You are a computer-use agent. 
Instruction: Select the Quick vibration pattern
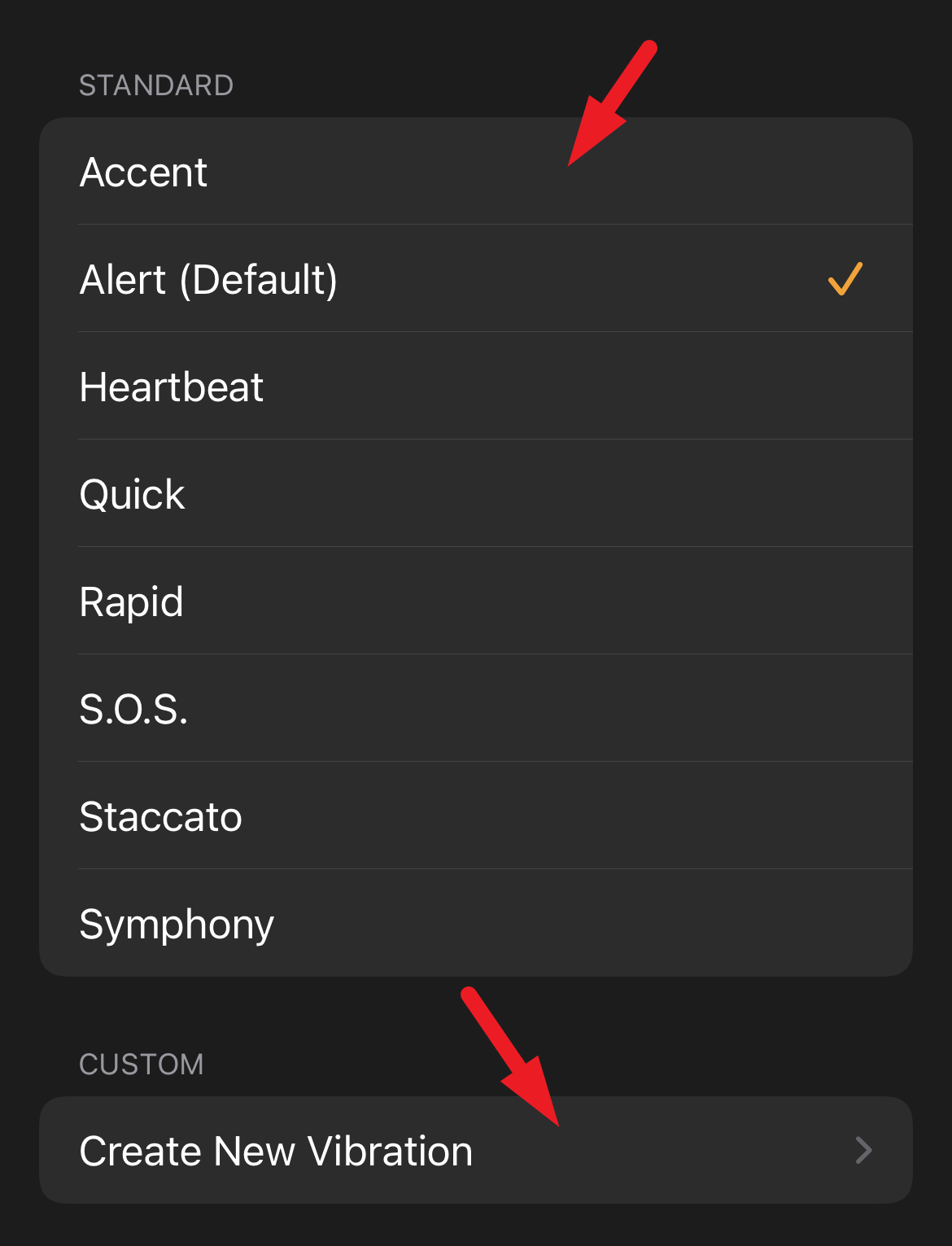click(476, 494)
